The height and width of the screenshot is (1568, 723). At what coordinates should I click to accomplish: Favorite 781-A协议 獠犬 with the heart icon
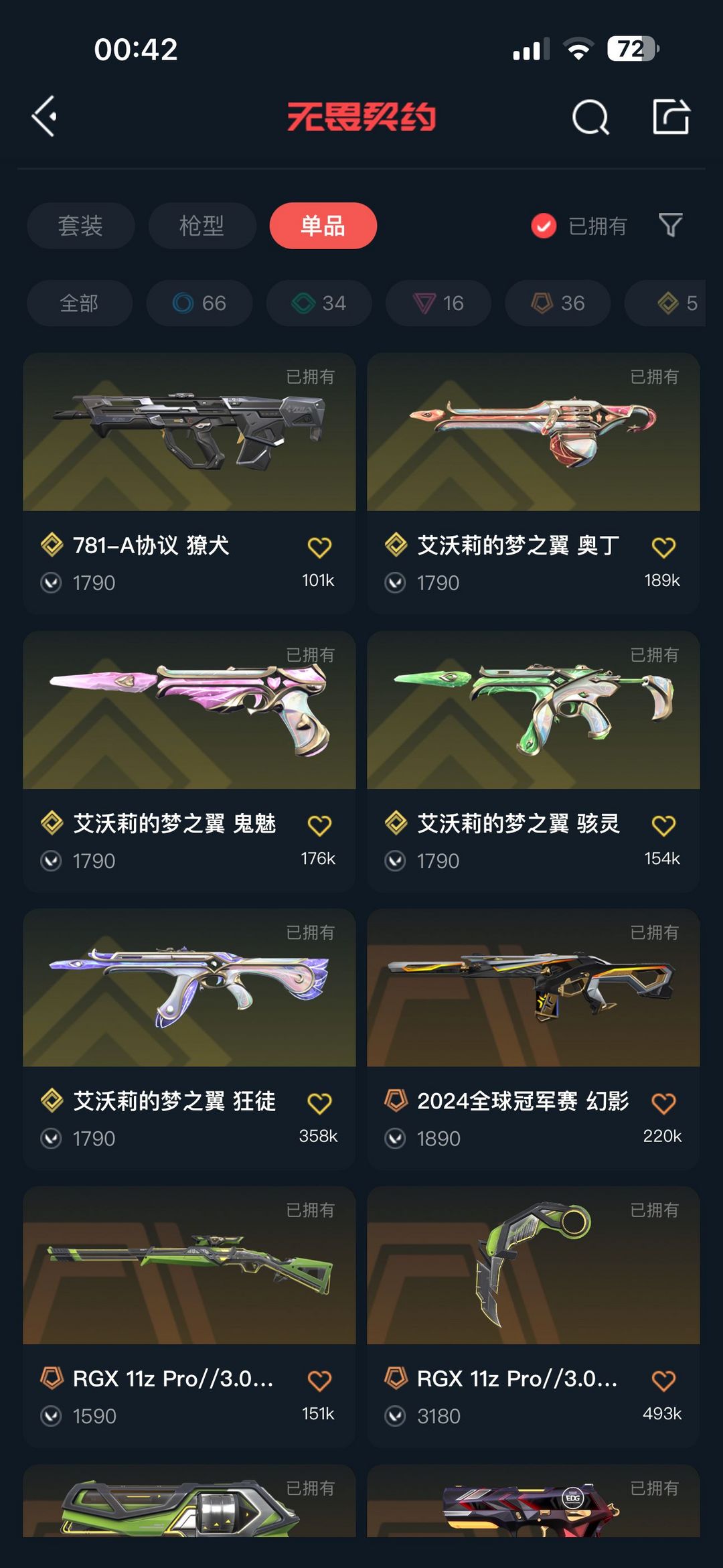319,547
